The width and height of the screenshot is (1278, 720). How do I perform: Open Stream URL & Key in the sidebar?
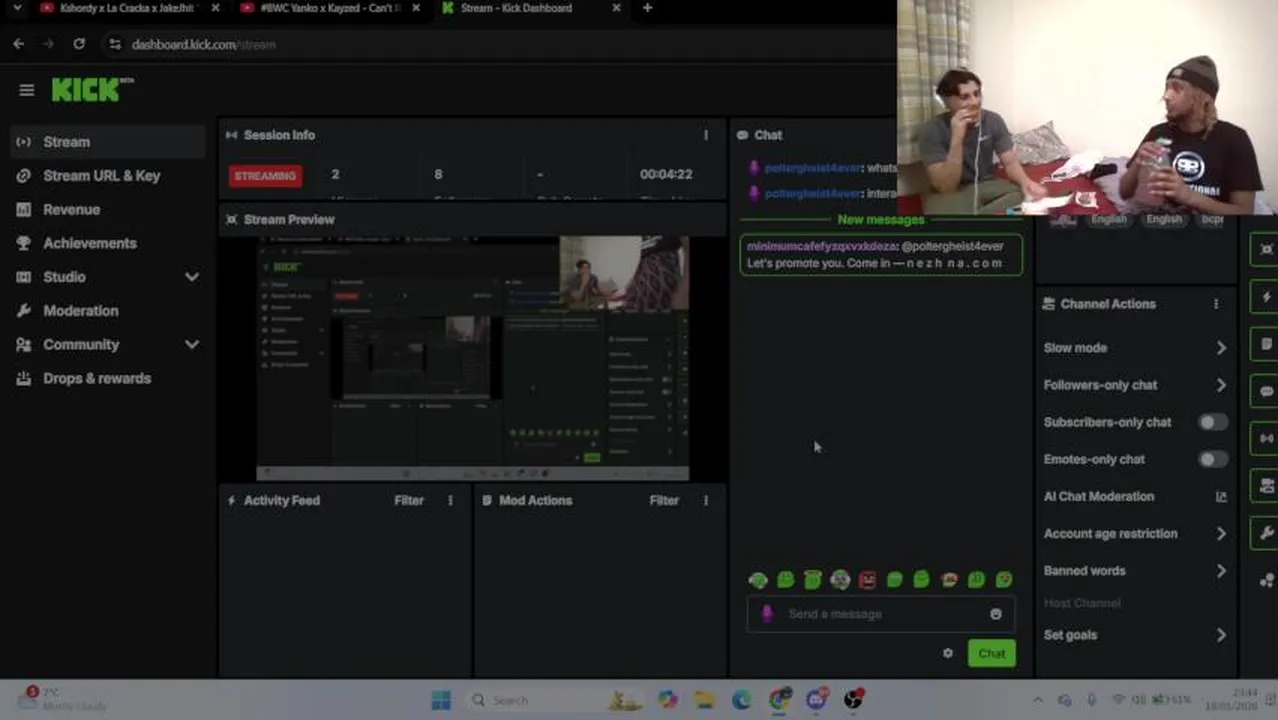pyautogui.click(x=108, y=176)
